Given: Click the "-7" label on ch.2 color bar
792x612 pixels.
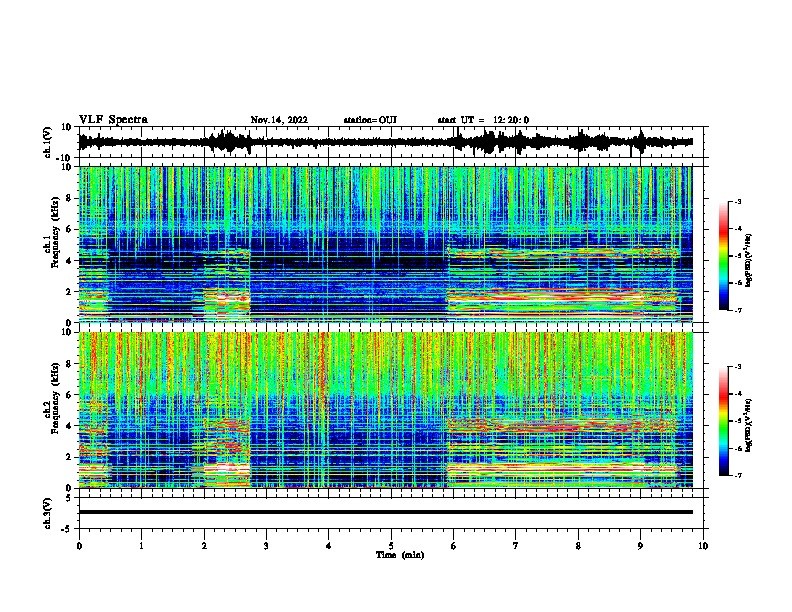Looking at the screenshot, I should tap(737, 475).
